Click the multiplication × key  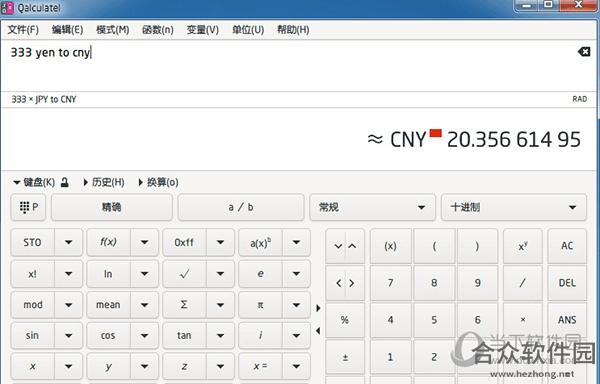click(x=523, y=320)
